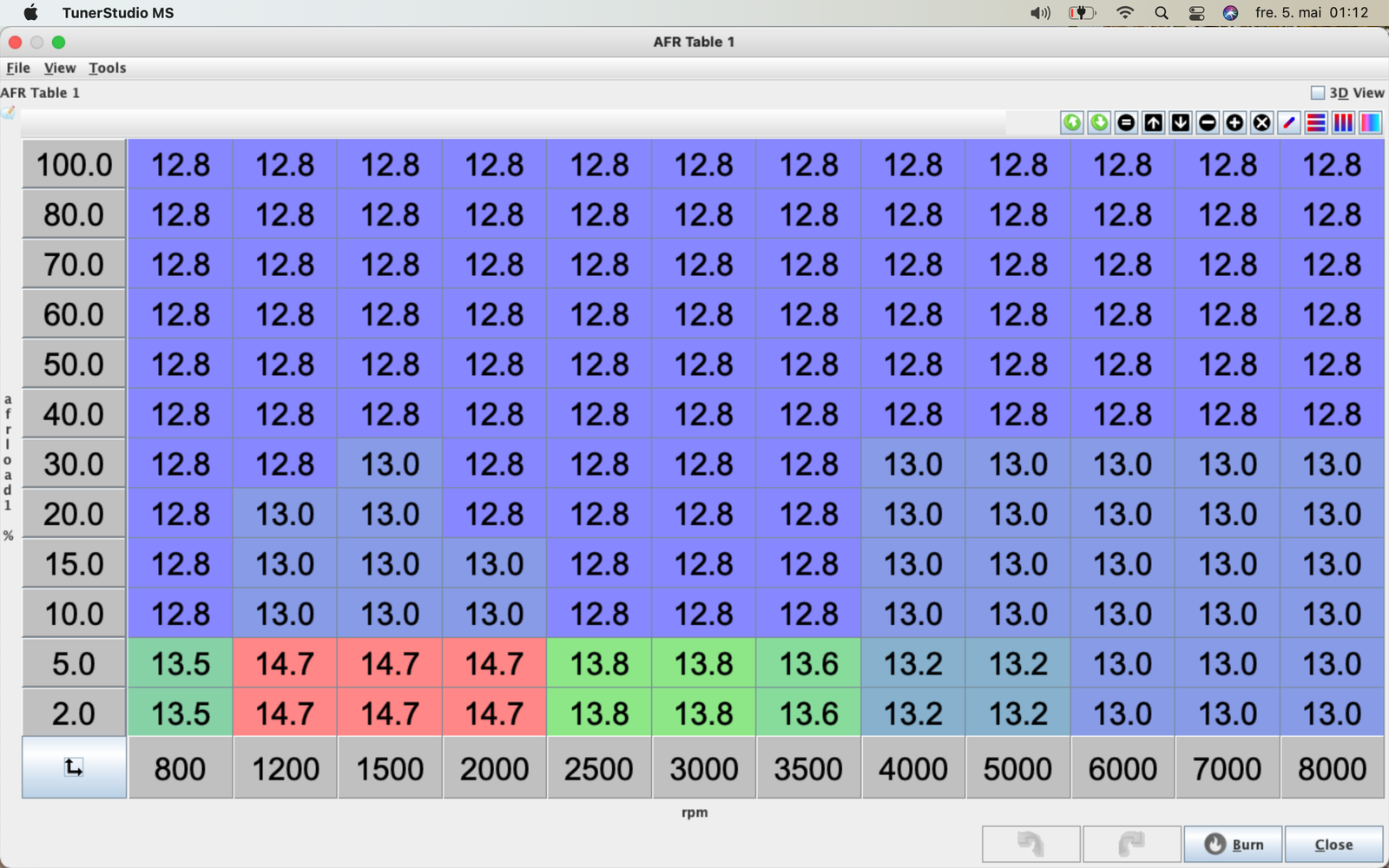This screenshot has height=868, width=1389.
Task: Click the smooth gradient cells icon
Action: click(1371, 122)
